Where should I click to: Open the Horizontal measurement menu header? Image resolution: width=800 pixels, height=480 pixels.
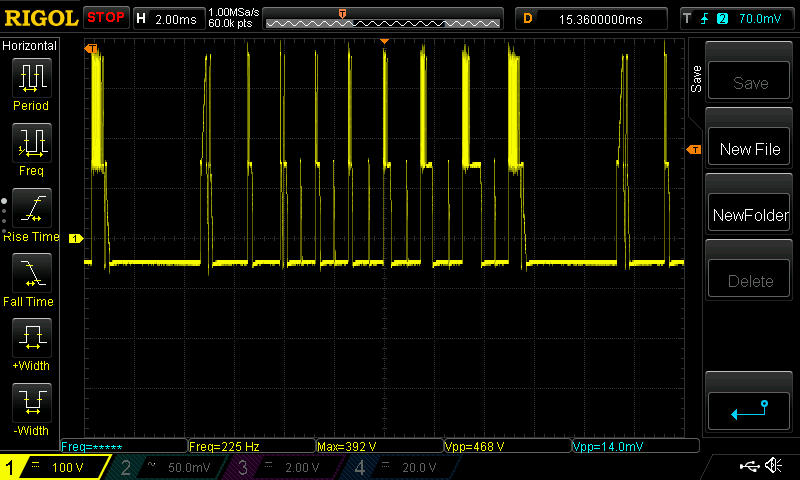click(x=30, y=46)
